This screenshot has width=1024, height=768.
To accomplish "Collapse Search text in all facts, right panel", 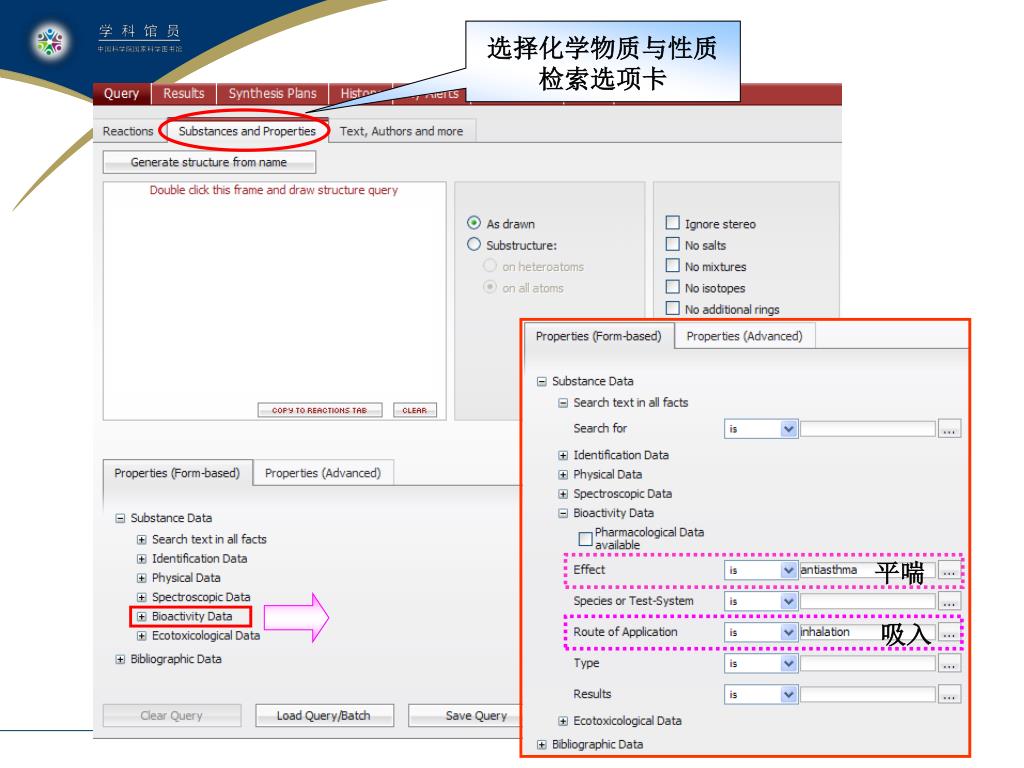I will pyautogui.click(x=563, y=403).
